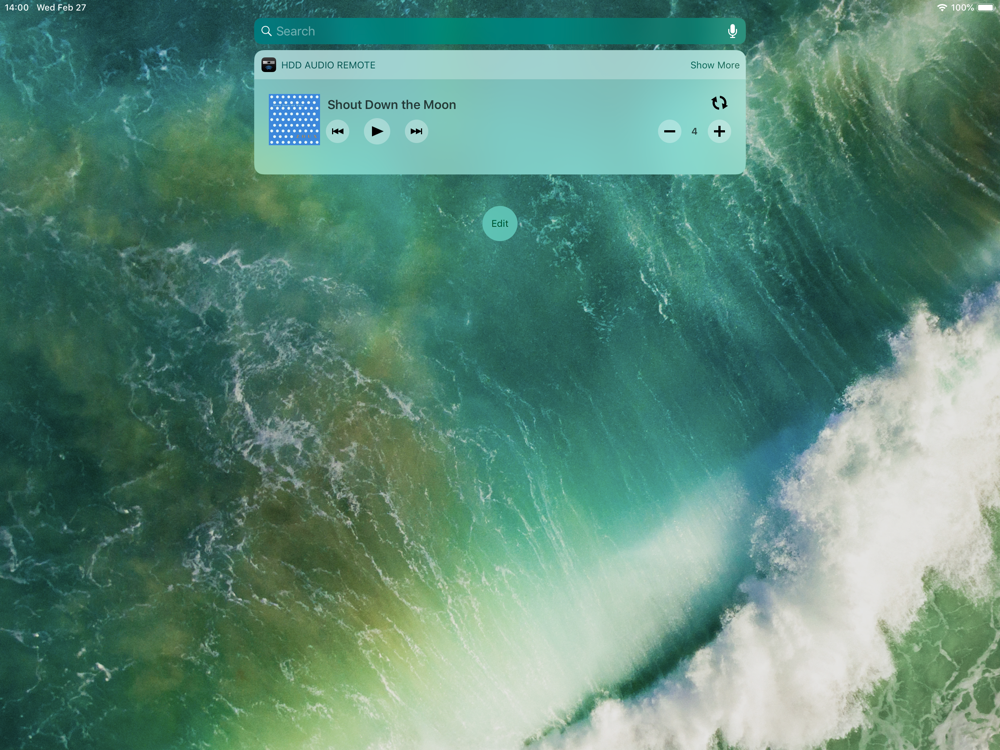1000x750 pixels.
Task: Open the Edit widgets button
Action: 500,224
